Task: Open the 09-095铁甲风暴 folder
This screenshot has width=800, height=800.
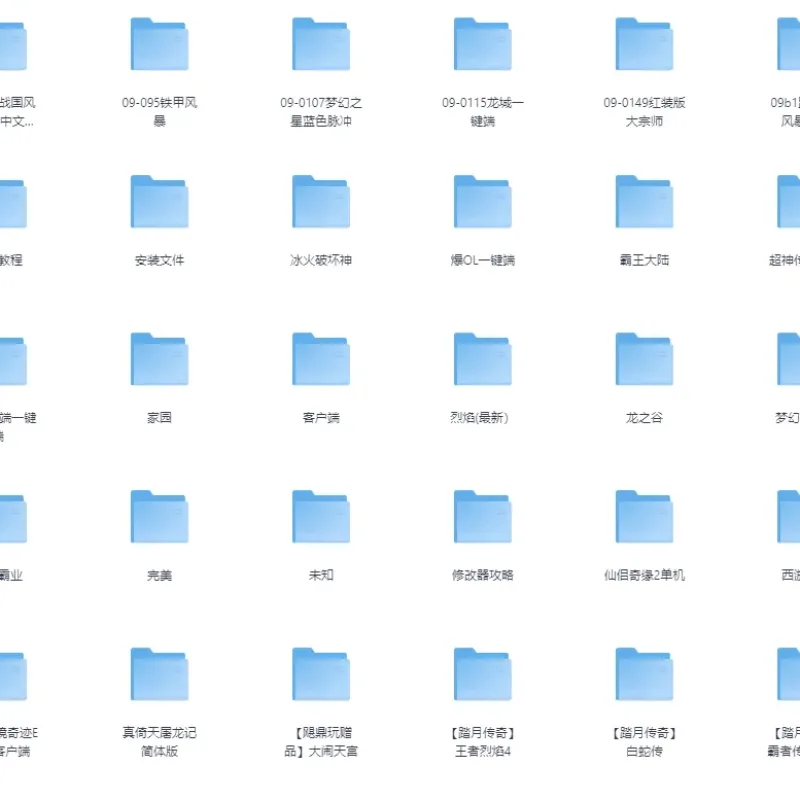Action: coord(159,44)
